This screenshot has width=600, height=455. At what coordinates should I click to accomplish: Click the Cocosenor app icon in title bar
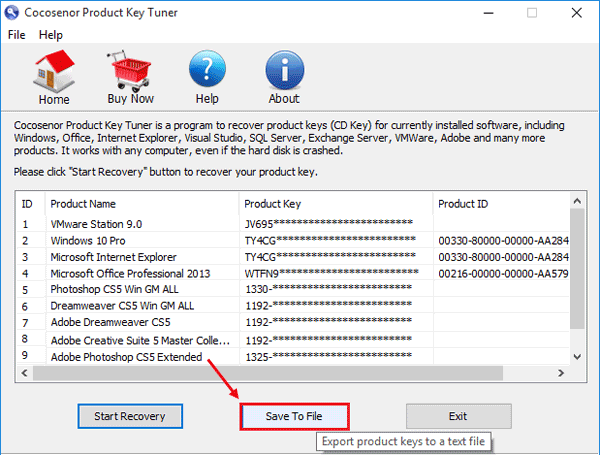[11, 13]
